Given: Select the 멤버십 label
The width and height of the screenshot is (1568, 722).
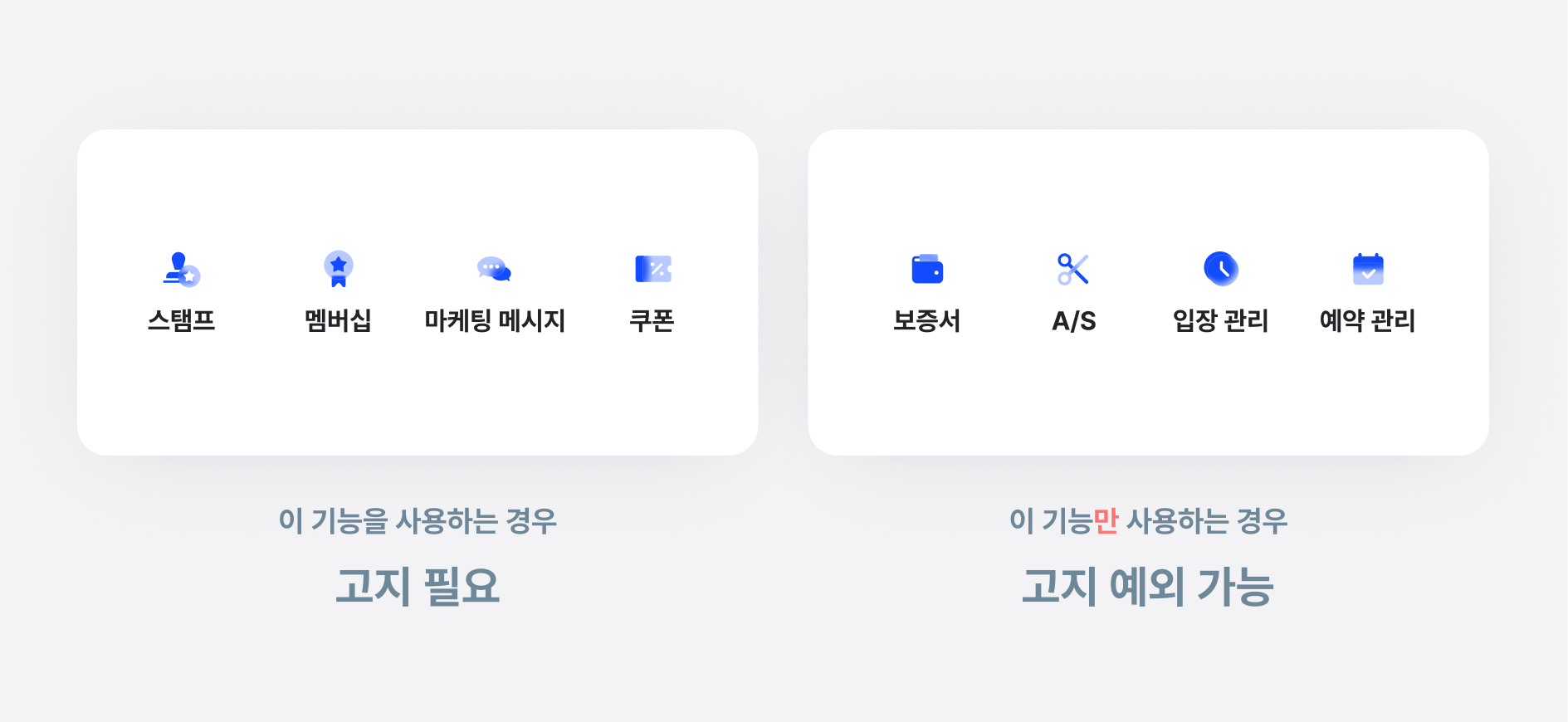Looking at the screenshot, I should (338, 320).
